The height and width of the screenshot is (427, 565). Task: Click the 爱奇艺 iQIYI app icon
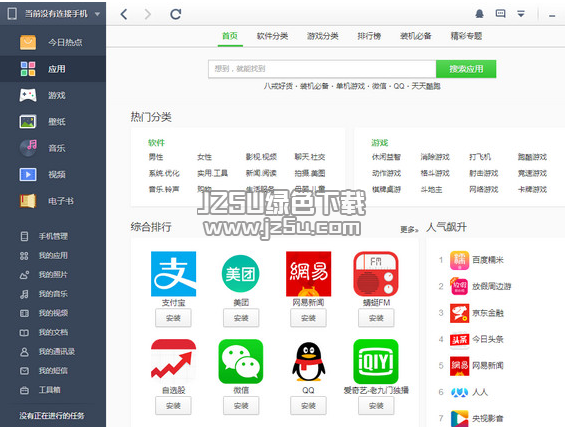pos(376,361)
